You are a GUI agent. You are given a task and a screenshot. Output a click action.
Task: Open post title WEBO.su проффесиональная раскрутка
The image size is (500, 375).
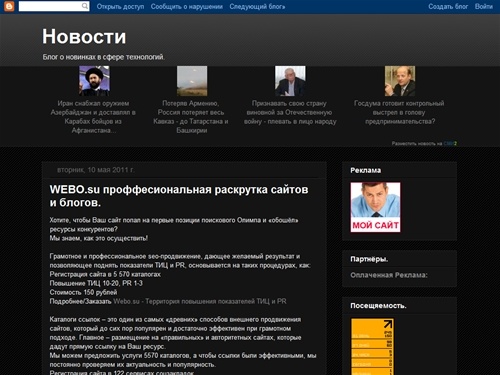click(179, 196)
